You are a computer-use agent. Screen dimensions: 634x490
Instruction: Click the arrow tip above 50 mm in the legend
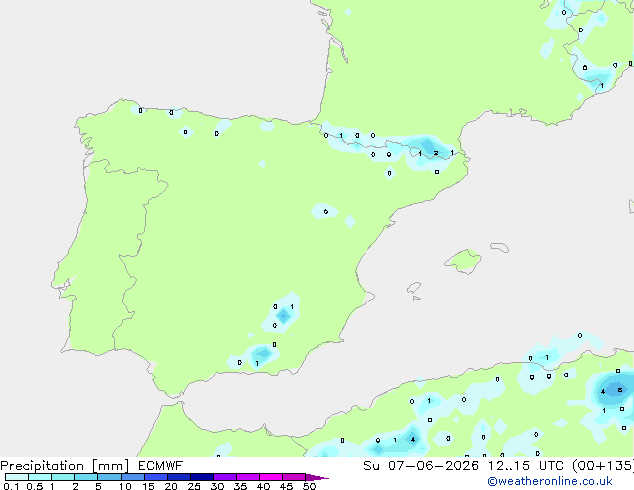click(317, 477)
